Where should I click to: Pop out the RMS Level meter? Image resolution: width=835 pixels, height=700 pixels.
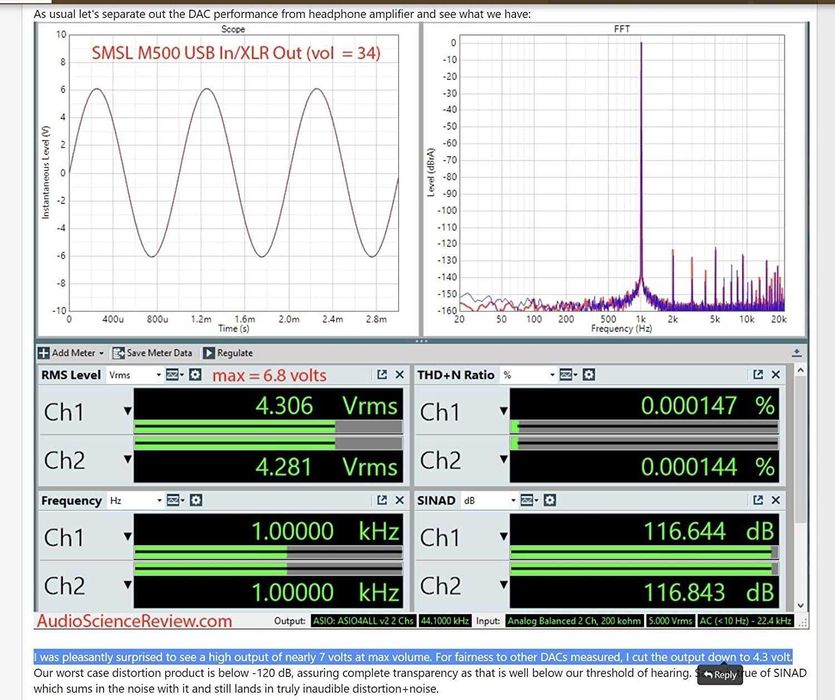pos(382,375)
